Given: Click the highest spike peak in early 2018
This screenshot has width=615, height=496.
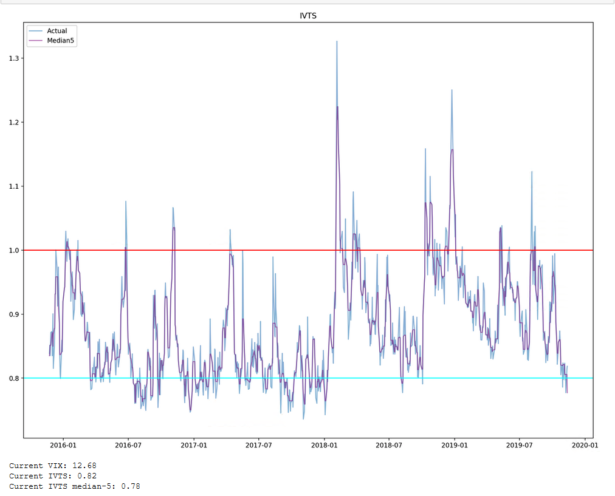Looking at the screenshot, I should pos(336,42).
